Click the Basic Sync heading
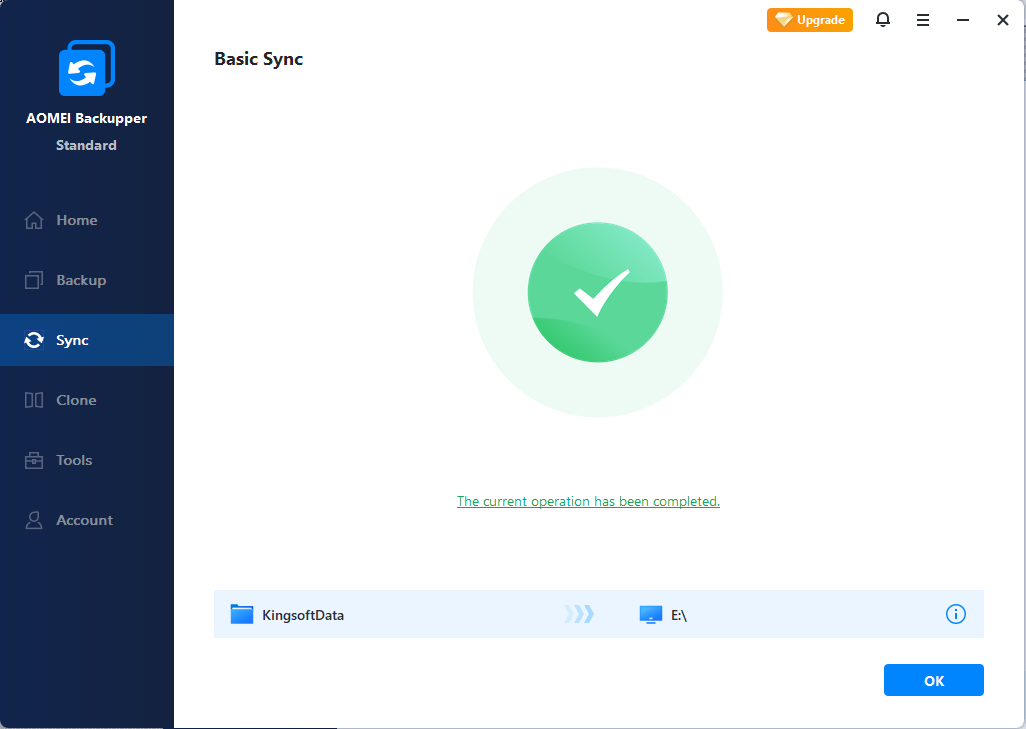Image resolution: width=1026 pixels, height=729 pixels. [x=258, y=59]
